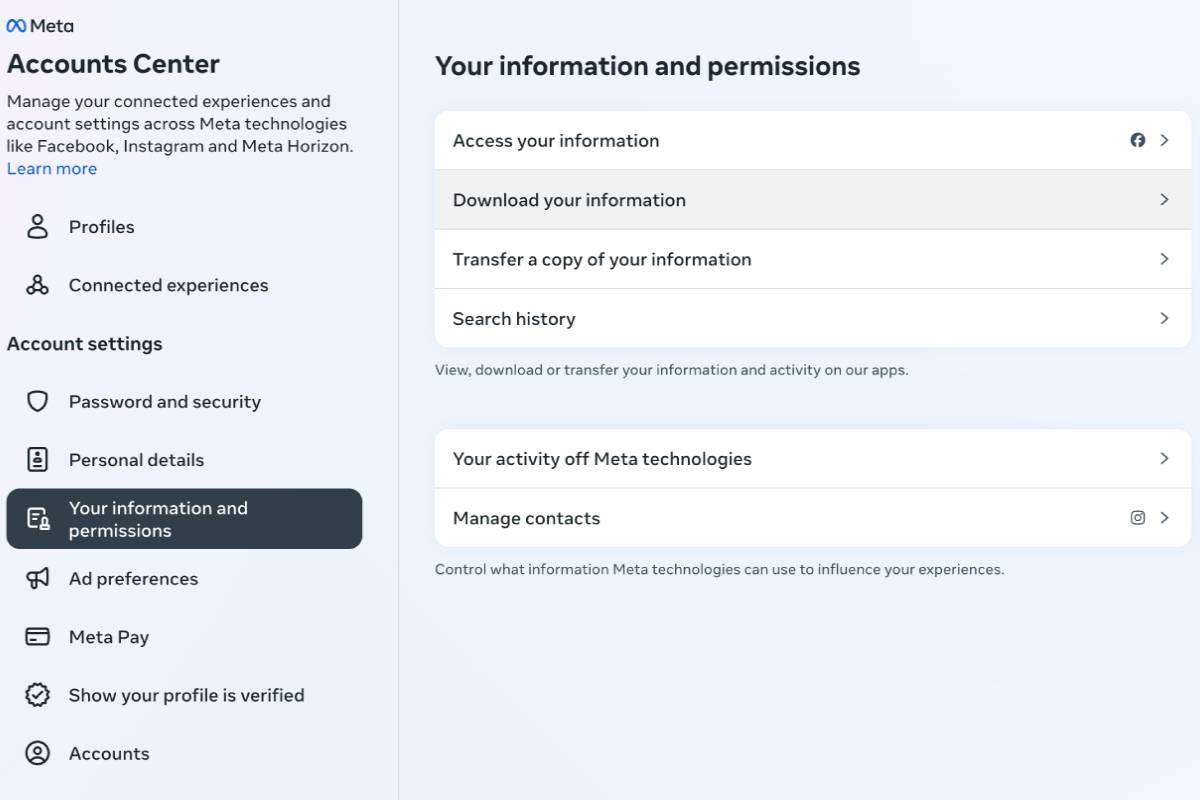Click the Facebook icon on Access your information
This screenshot has width=1200, height=800.
pyautogui.click(x=1138, y=140)
